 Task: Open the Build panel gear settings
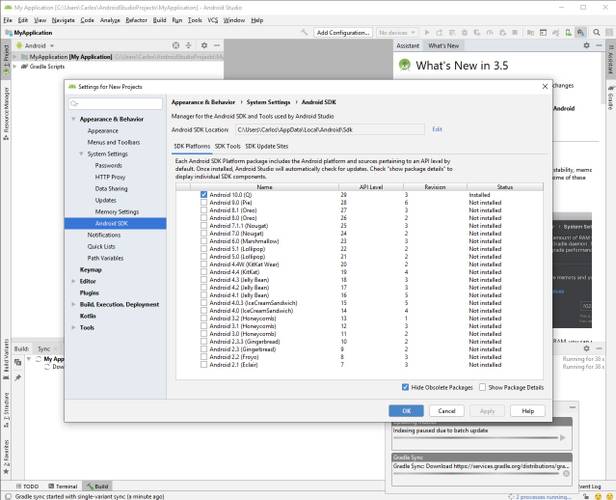tap(587, 348)
